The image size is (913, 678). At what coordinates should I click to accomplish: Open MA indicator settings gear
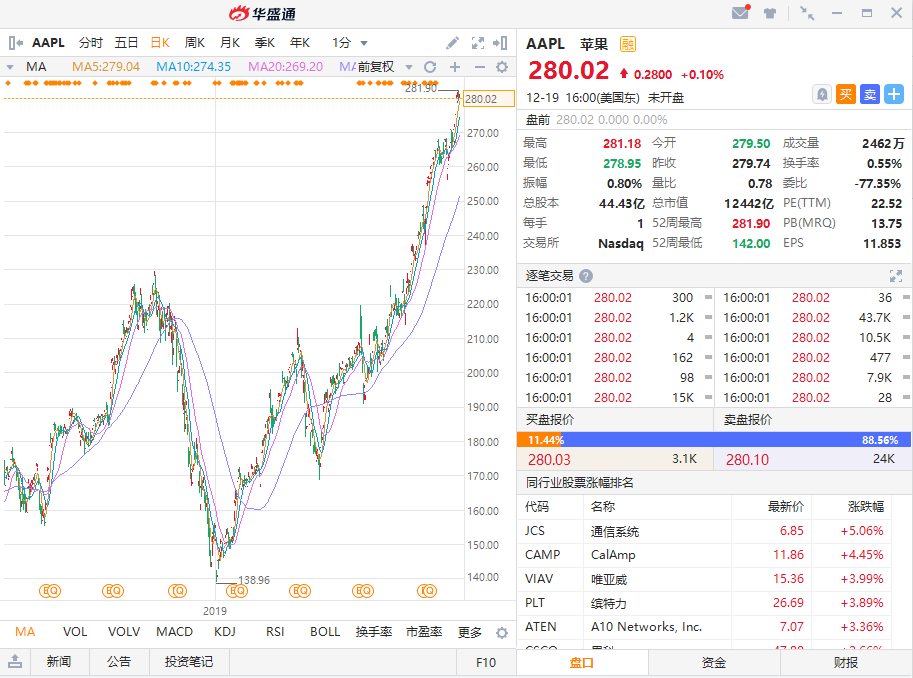point(502,67)
